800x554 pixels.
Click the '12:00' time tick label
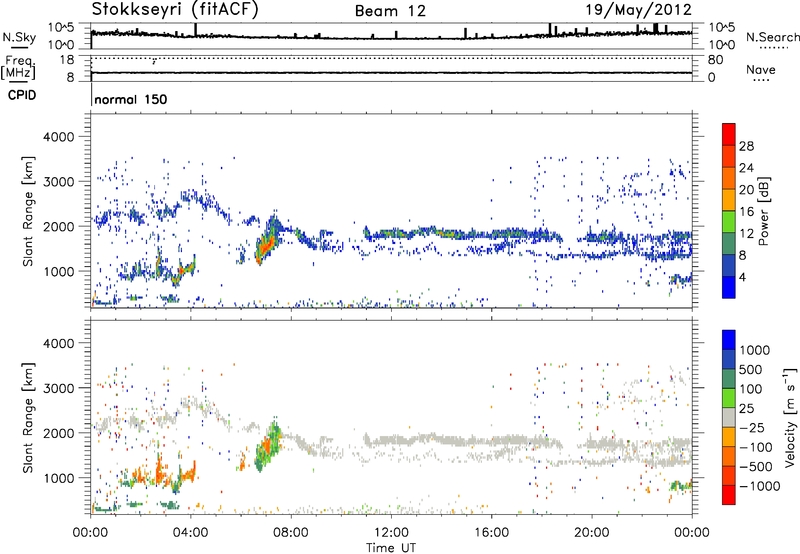click(391, 533)
